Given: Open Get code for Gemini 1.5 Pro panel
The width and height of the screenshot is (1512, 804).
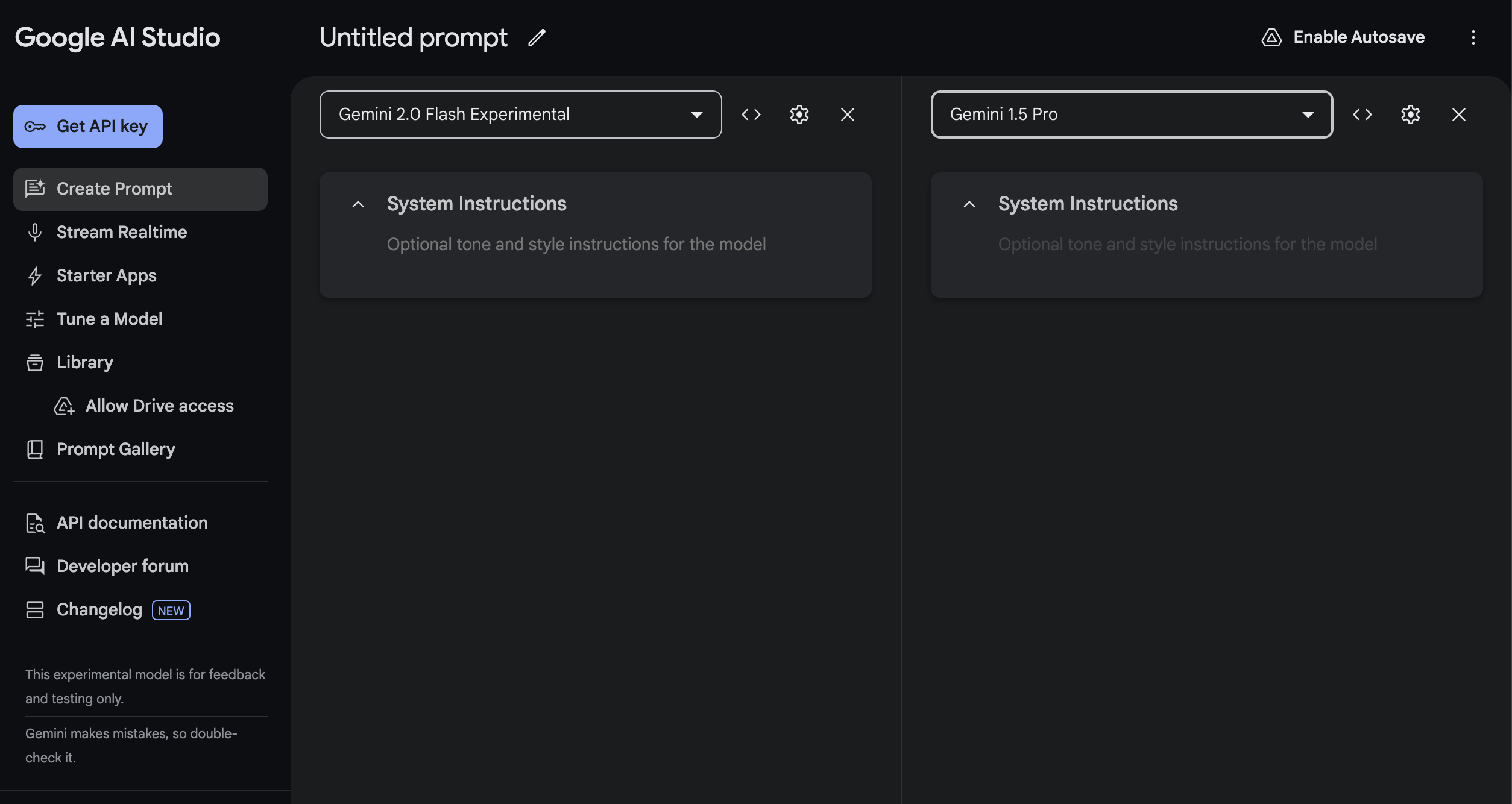Looking at the screenshot, I should click(1362, 115).
